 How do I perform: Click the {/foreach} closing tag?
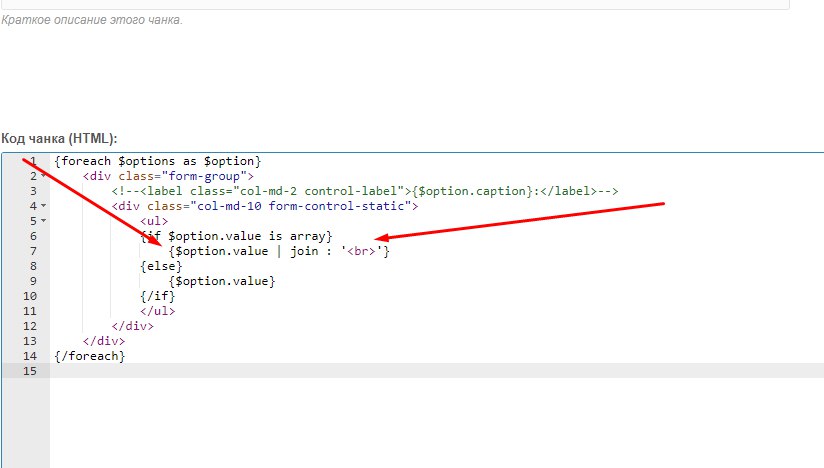point(90,356)
